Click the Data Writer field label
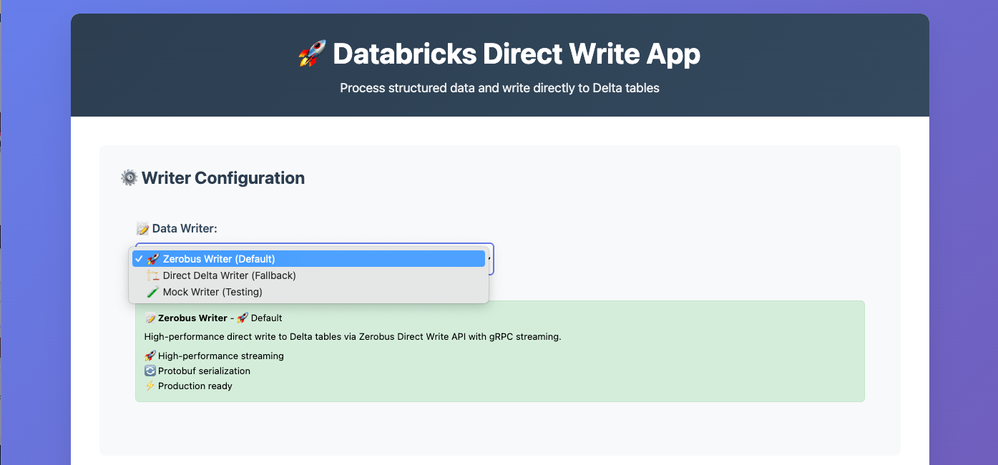 click(x=184, y=229)
